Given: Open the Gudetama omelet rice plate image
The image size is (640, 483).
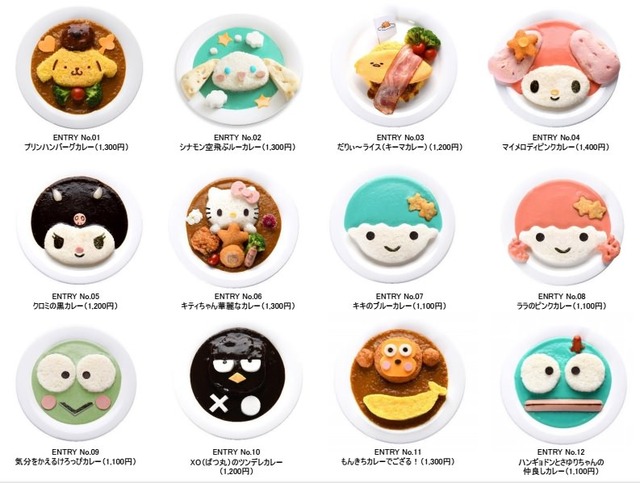Looking at the screenshot, I should click(395, 67).
